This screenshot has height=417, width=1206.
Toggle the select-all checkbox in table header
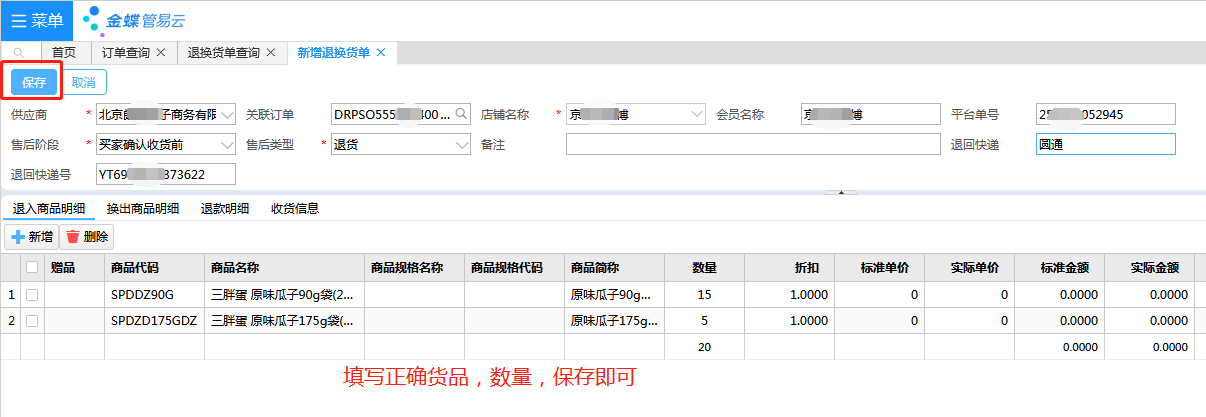[x=32, y=267]
